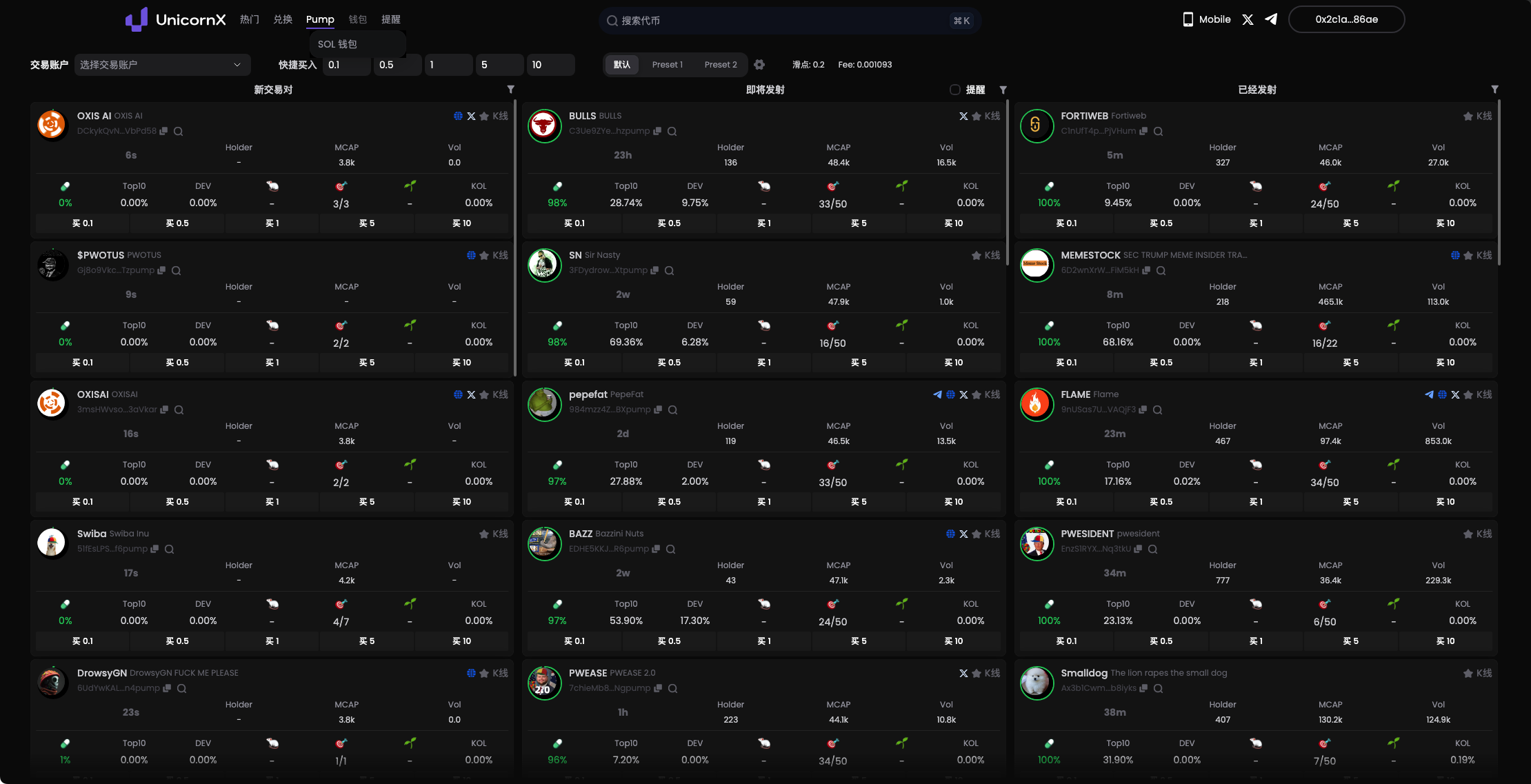Click the filter icon for 新交易对 column
Image resolution: width=1531 pixels, height=784 pixels.
(511, 90)
